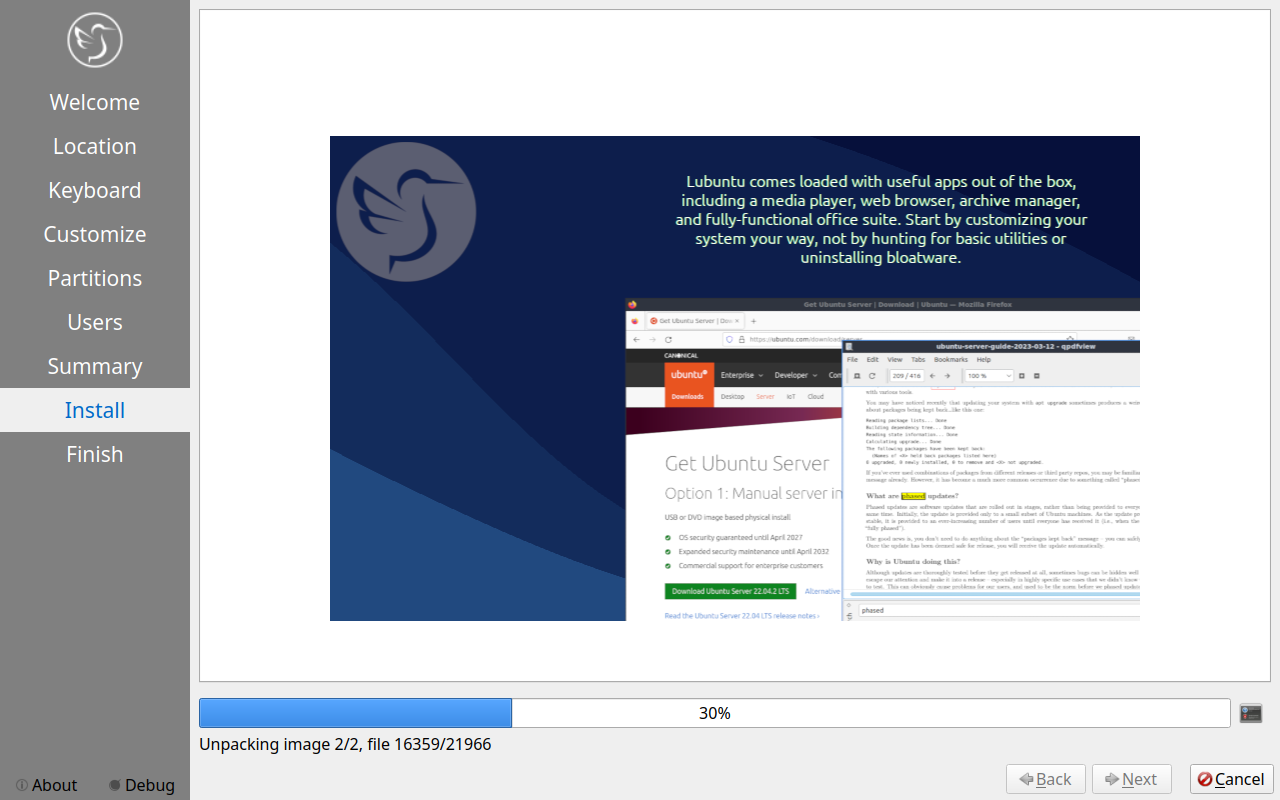Open the Debug information panel

pyautogui.click(x=141, y=785)
